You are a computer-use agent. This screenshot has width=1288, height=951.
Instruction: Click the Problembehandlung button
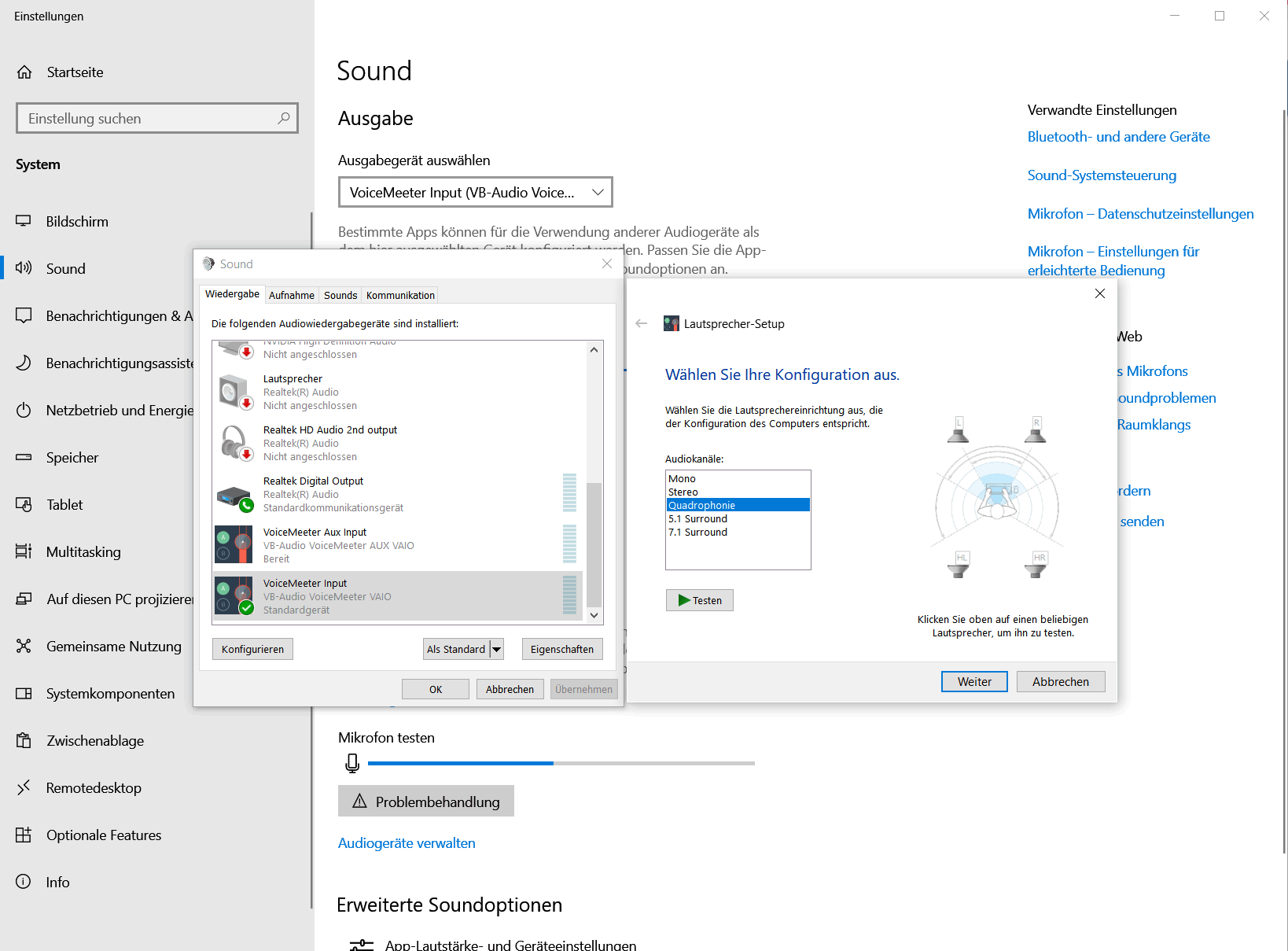(426, 801)
